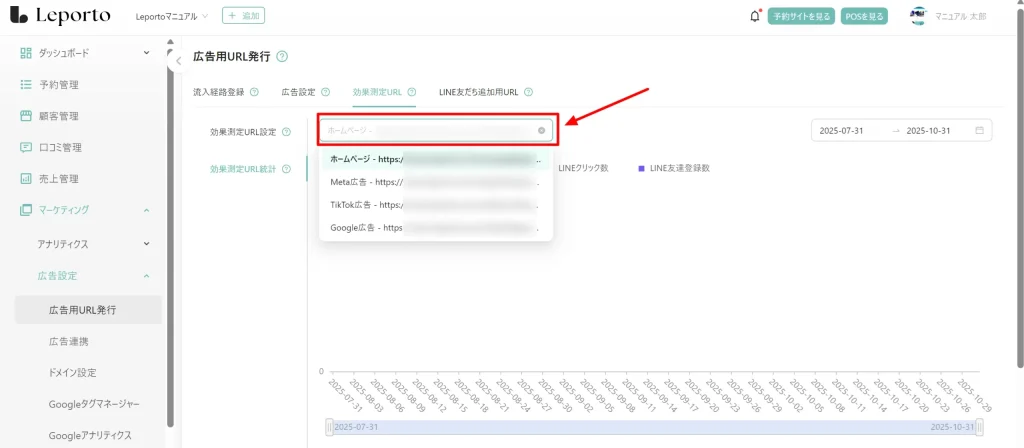Collapse the sidebar with the arrow handle
Viewport: 1024px width, 448px height.
pos(176,61)
